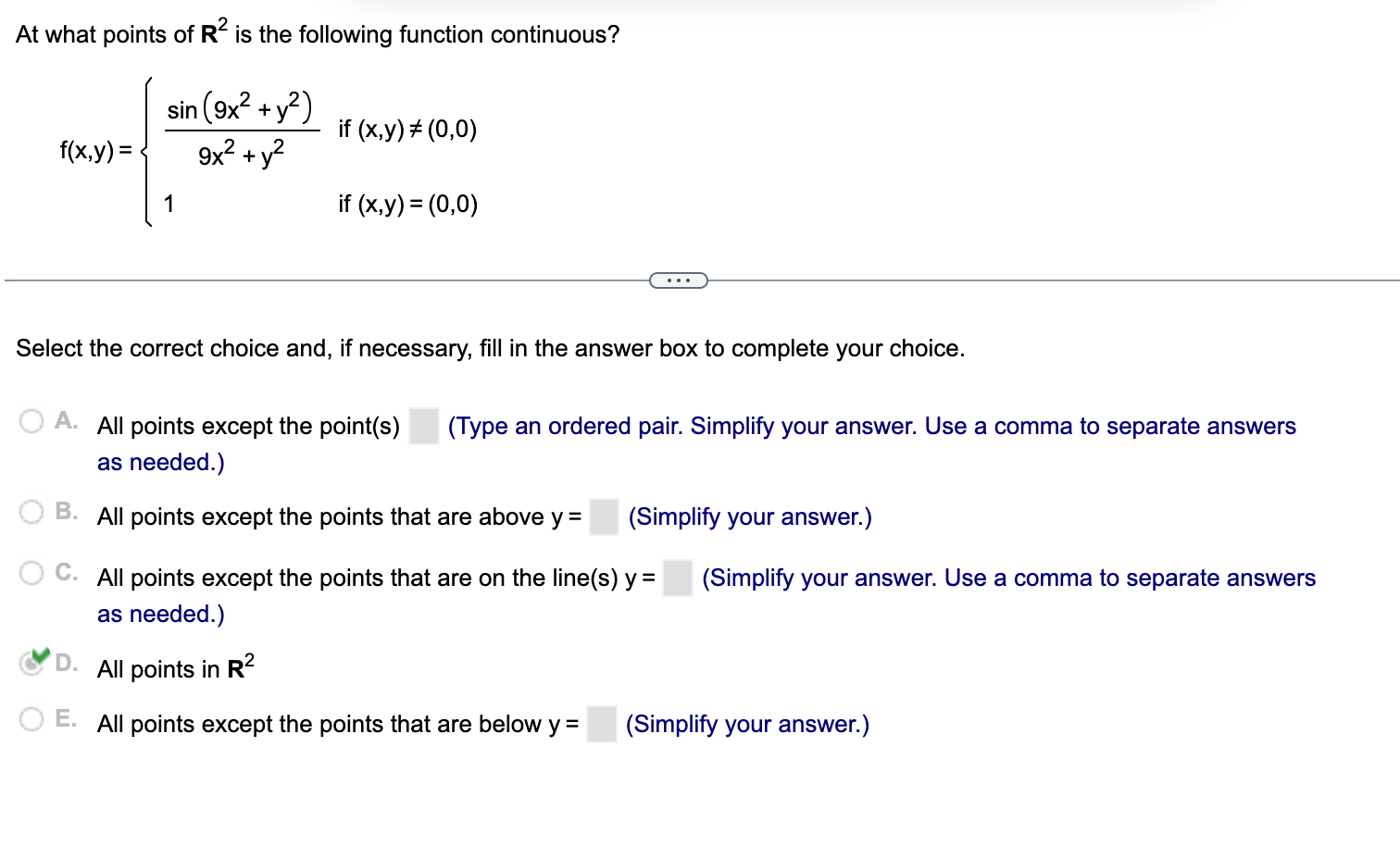Image resolution: width=1400 pixels, height=846 pixels.
Task: Select radio button A for answer choice A
Action: (x=31, y=420)
